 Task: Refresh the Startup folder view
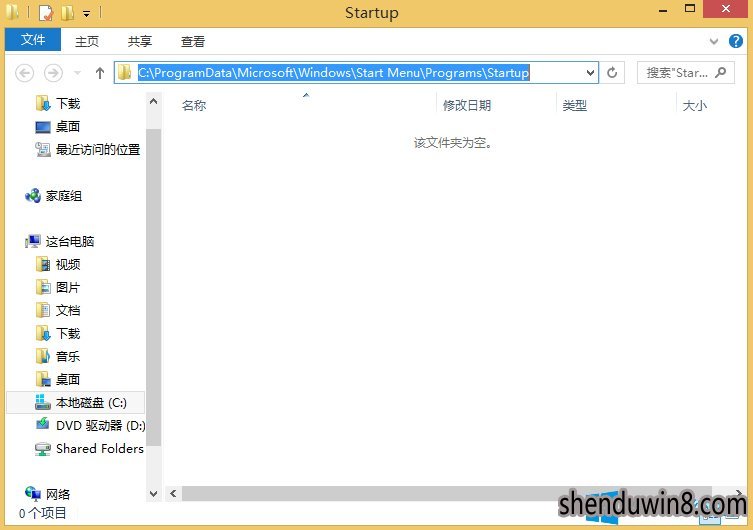[612, 73]
